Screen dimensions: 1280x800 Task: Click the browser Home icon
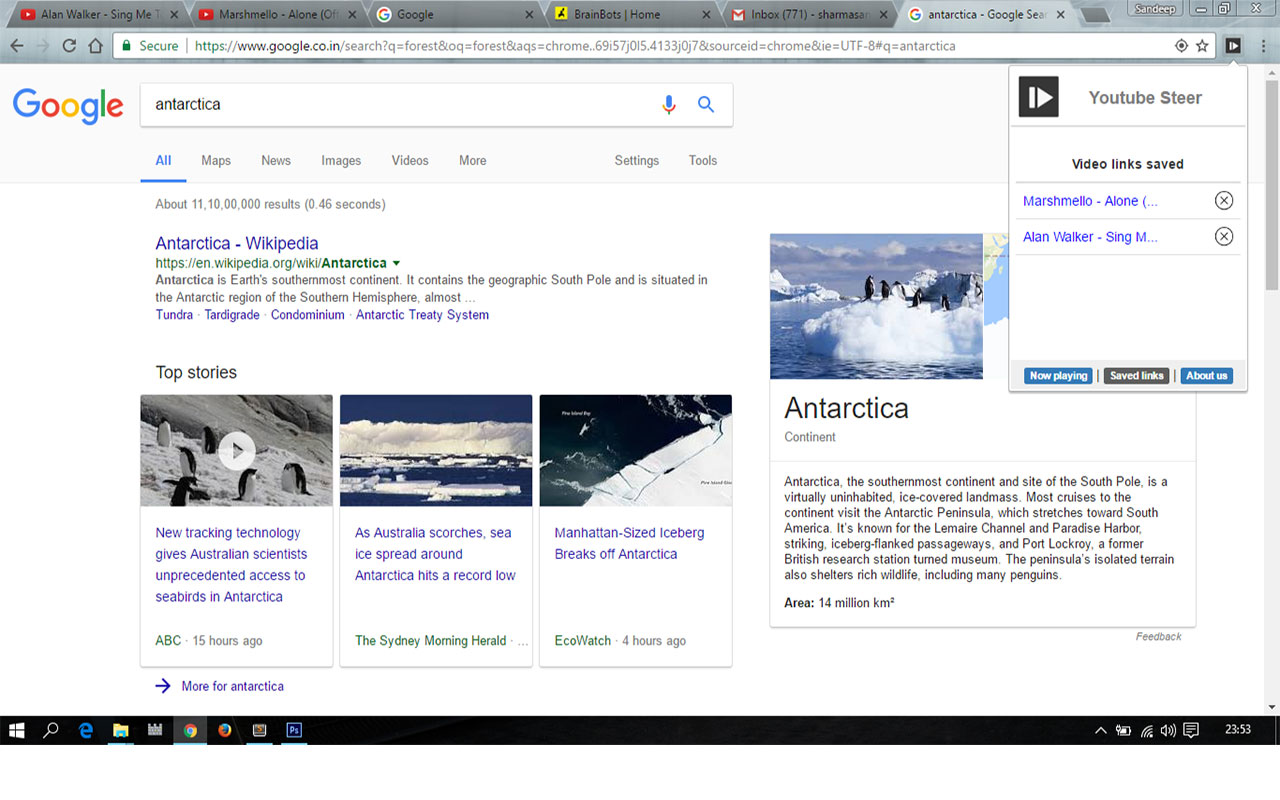pyautogui.click(x=95, y=46)
